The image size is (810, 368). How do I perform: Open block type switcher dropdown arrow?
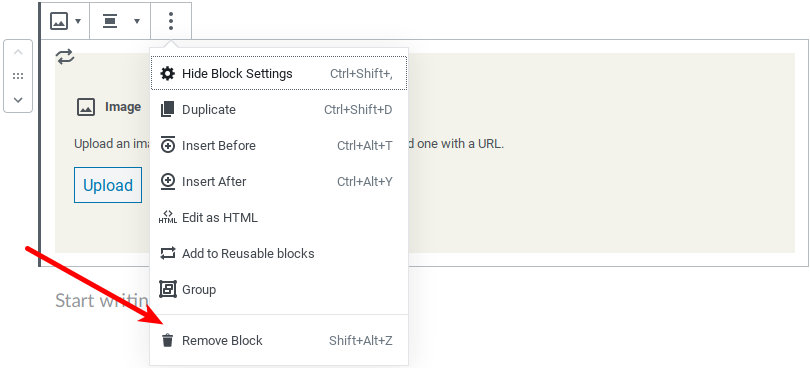(x=78, y=21)
